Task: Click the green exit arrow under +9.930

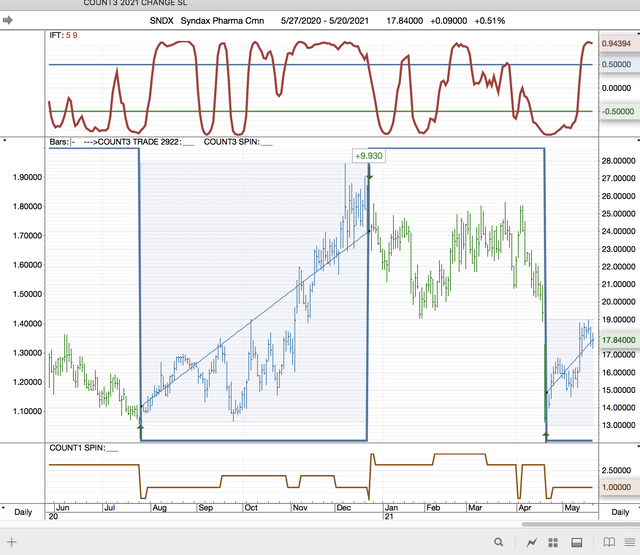Action: 369,177
